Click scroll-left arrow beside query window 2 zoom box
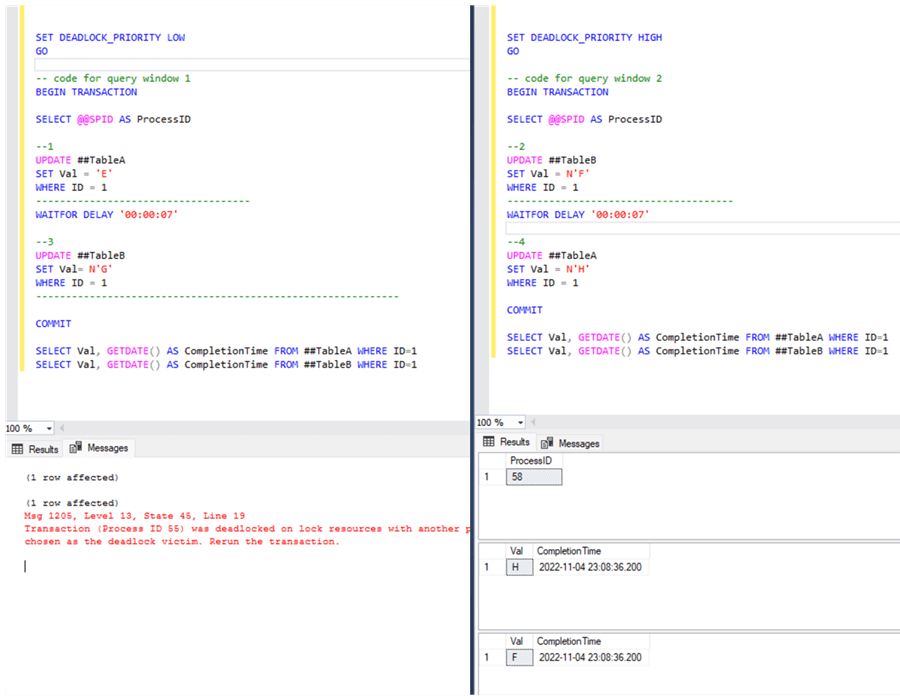The height and width of the screenshot is (700, 900). (x=534, y=422)
